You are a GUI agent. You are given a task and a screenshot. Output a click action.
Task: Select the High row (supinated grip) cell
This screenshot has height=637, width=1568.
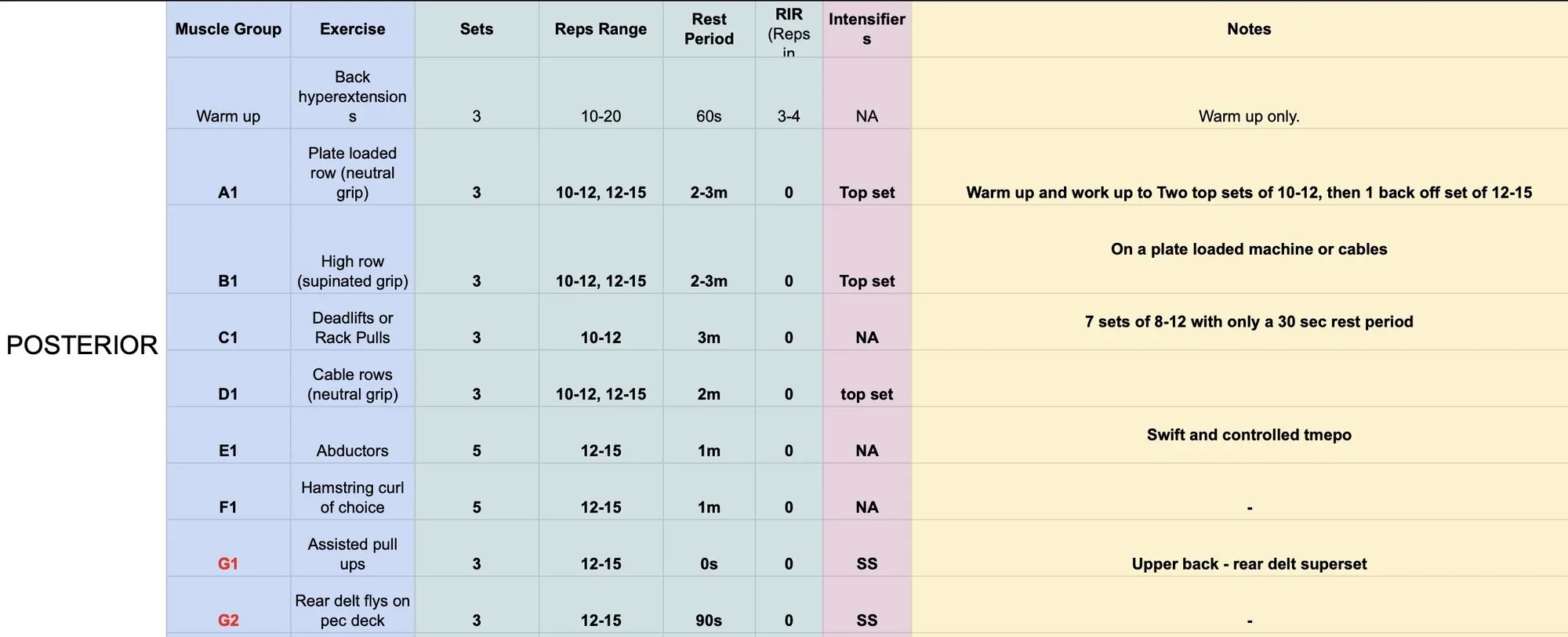click(352, 271)
